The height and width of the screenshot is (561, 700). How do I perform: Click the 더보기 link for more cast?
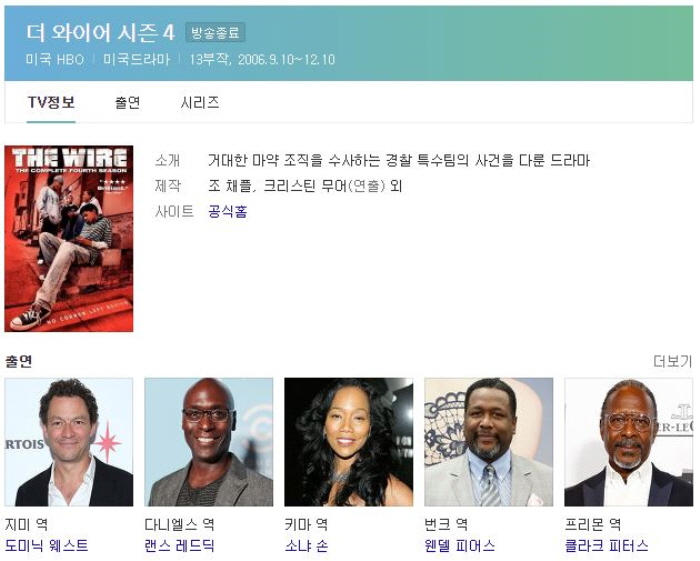click(672, 361)
